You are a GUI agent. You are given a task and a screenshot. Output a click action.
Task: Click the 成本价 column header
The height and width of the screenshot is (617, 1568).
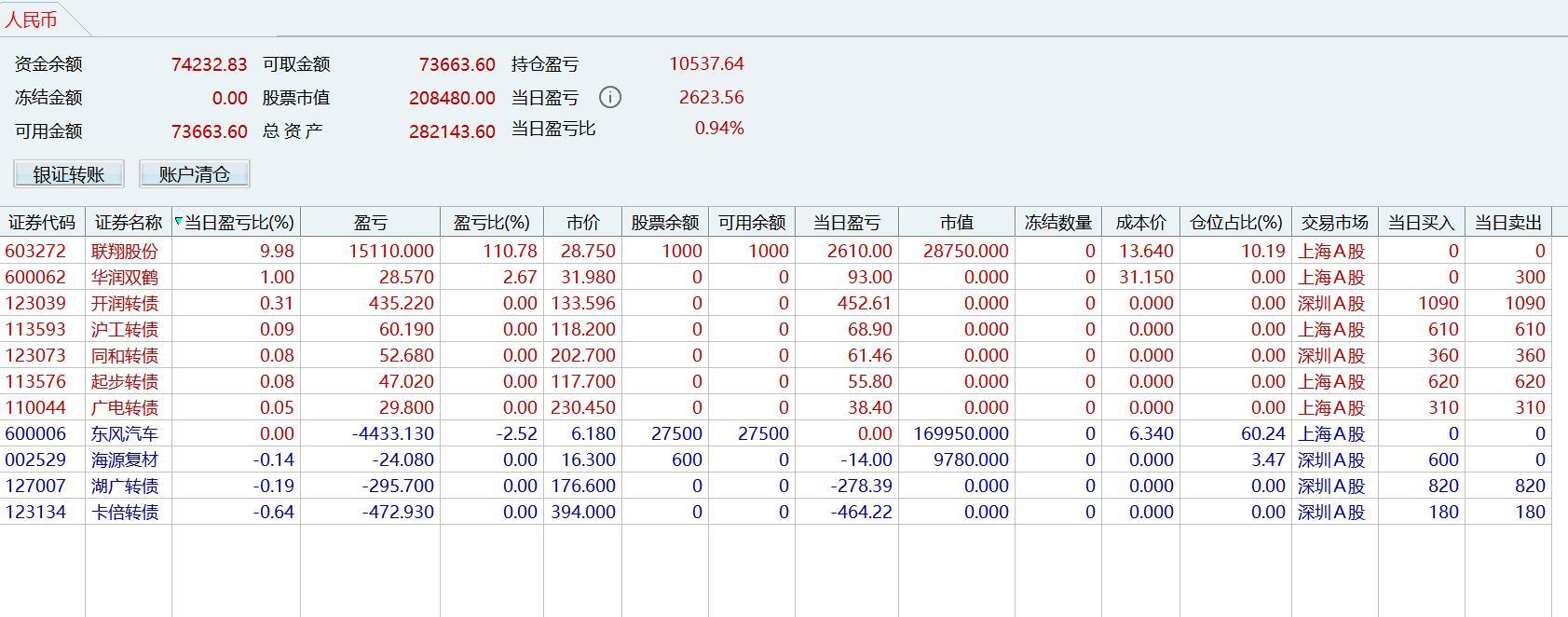[x=1141, y=222]
